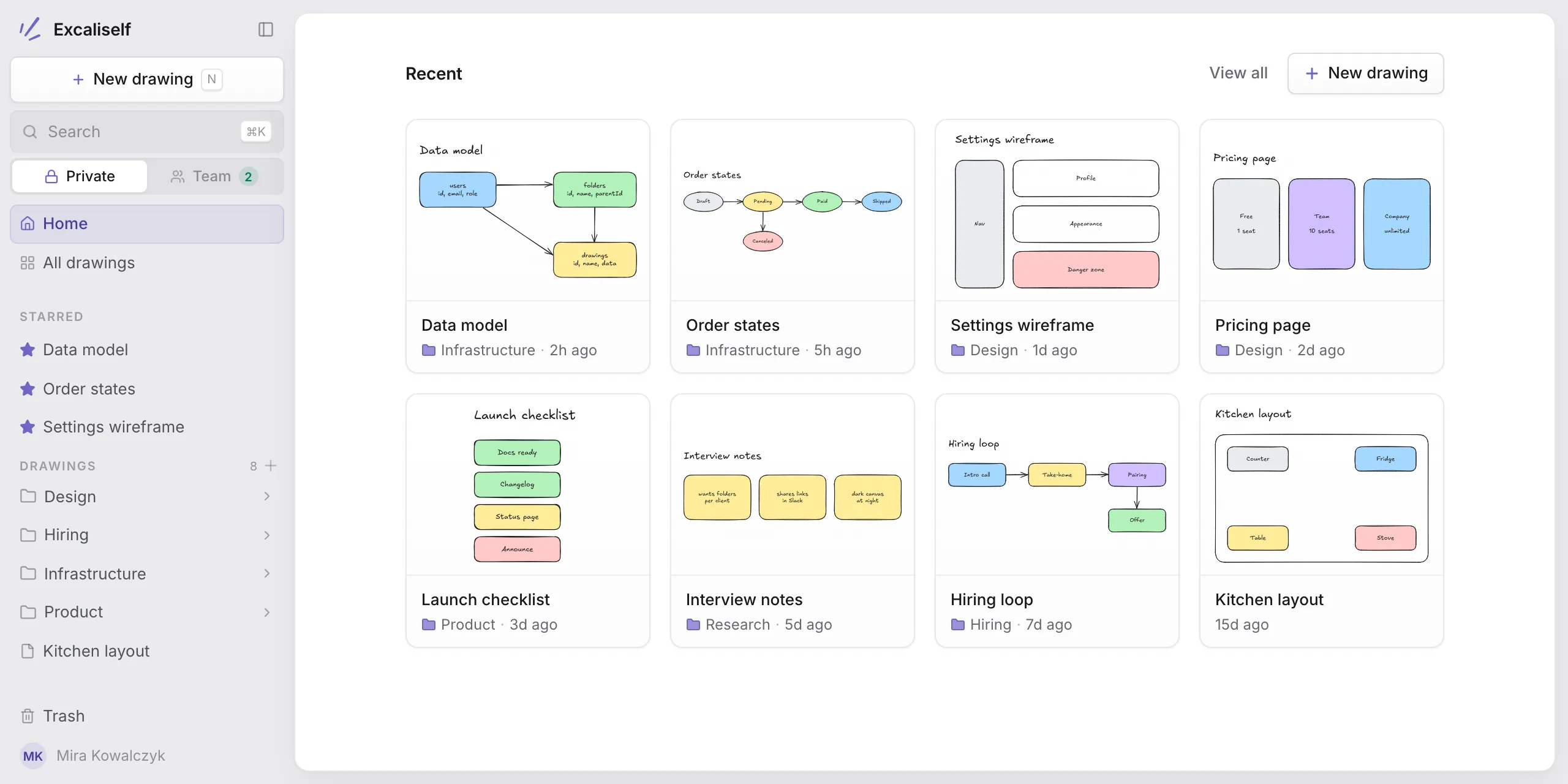1568x784 pixels.
Task: Click the Interview notes card title
Action: (x=744, y=600)
